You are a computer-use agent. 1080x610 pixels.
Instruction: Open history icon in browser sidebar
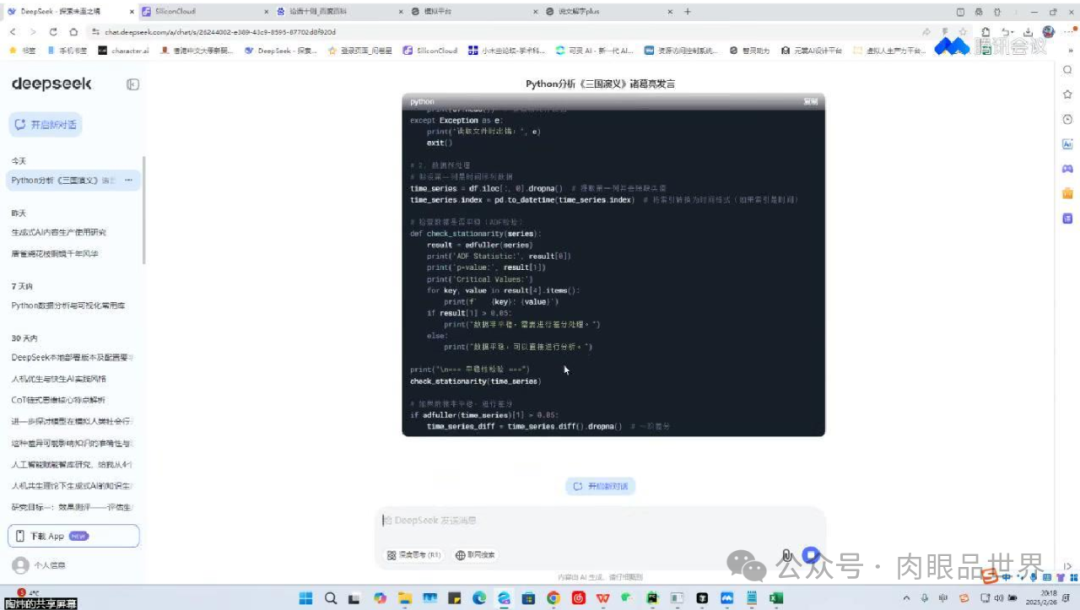click(1068, 119)
